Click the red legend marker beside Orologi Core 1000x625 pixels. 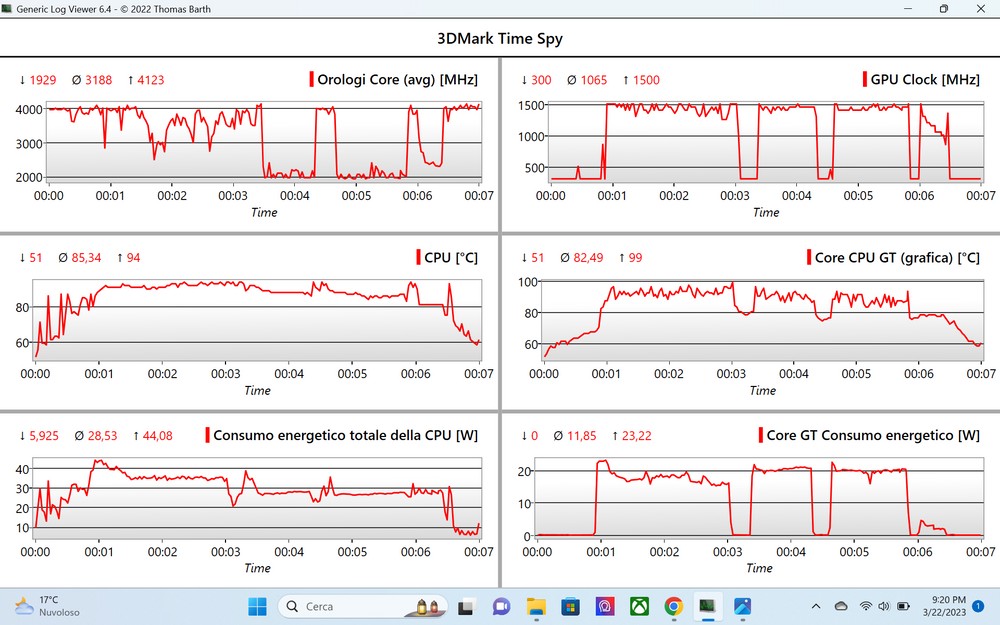point(312,79)
